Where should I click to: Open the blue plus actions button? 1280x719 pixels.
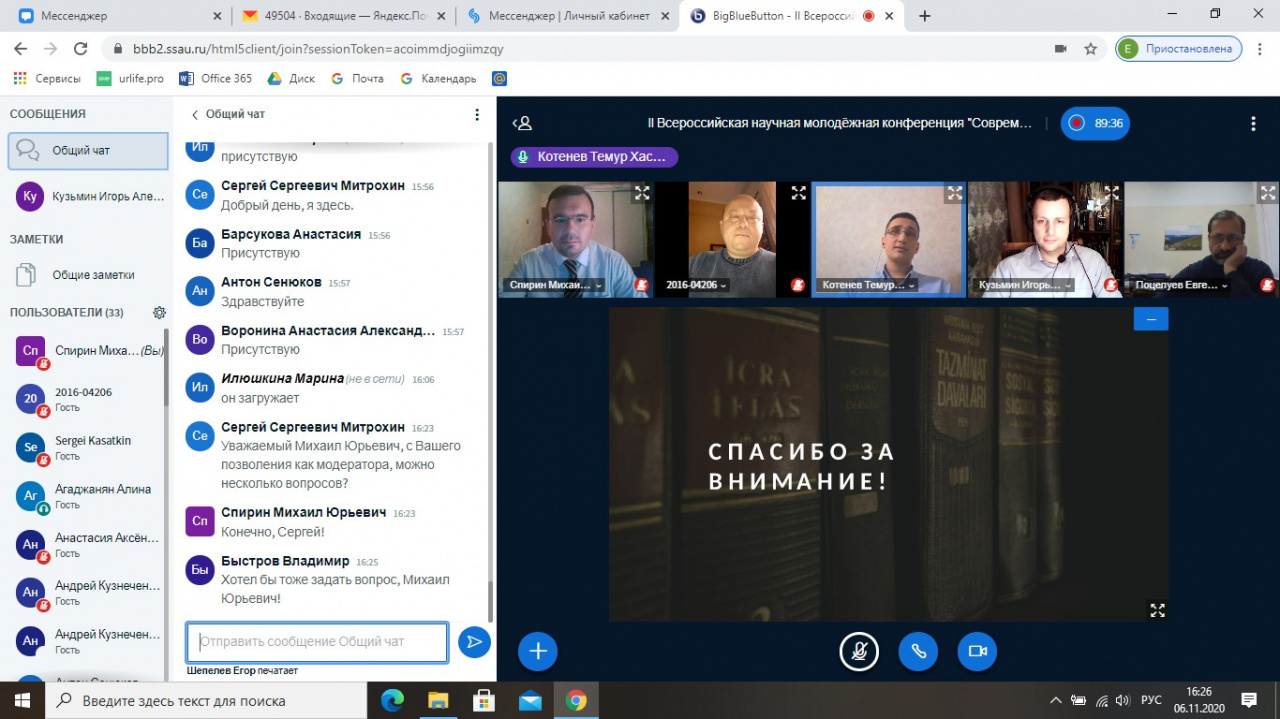(537, 652)
